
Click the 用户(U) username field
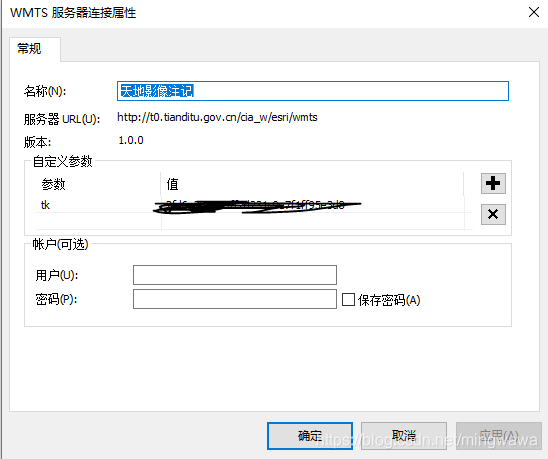[x=235, y=275]
